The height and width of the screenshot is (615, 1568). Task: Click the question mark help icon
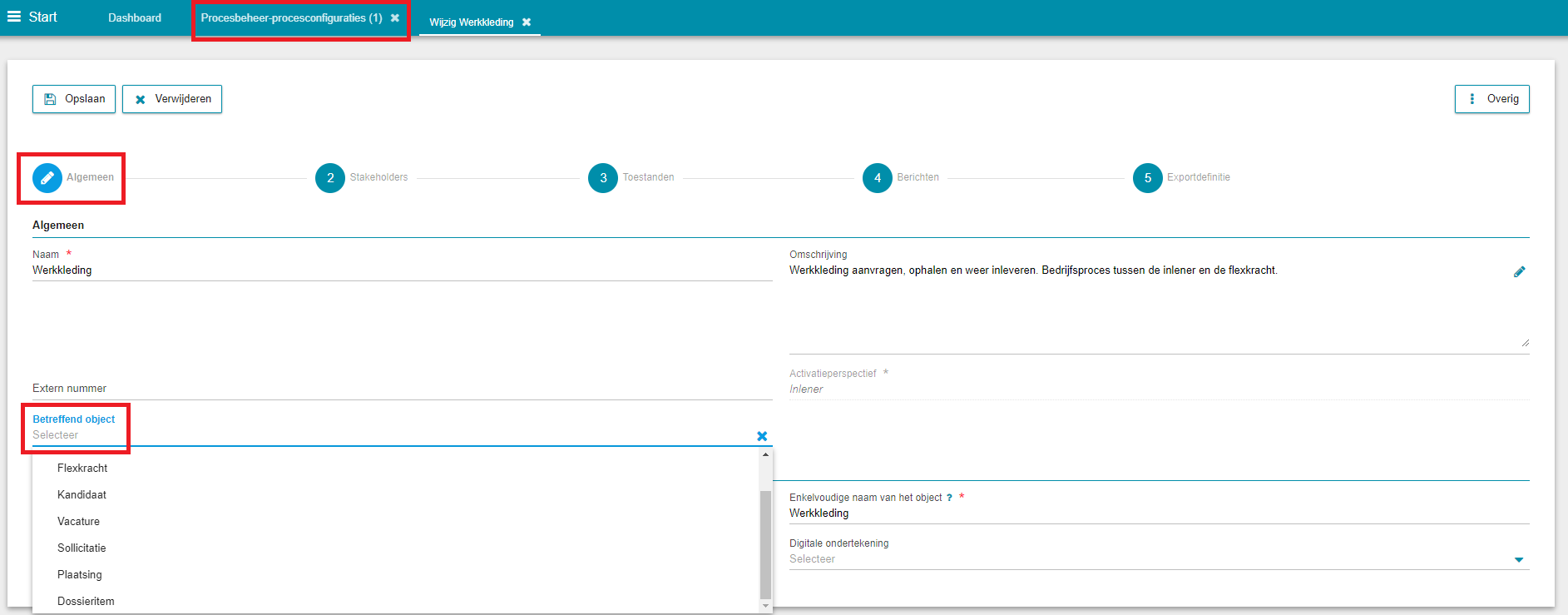tap(949, 498)
